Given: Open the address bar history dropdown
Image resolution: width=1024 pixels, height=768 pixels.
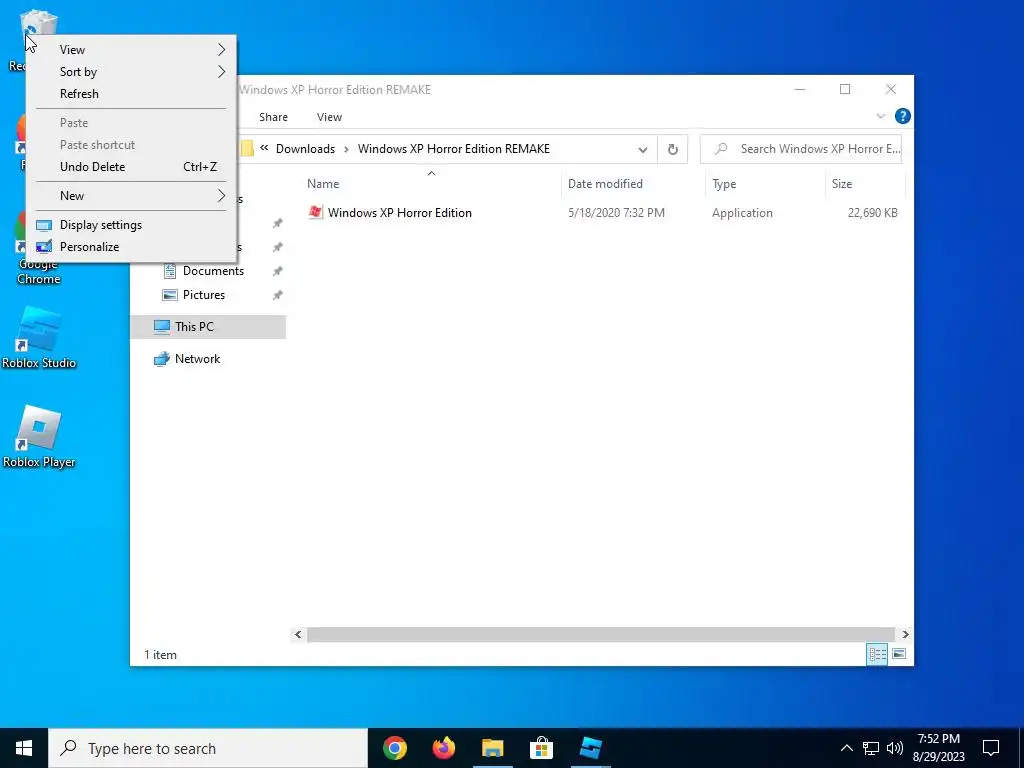Looking at the screenshot, I should click(643, 150).
